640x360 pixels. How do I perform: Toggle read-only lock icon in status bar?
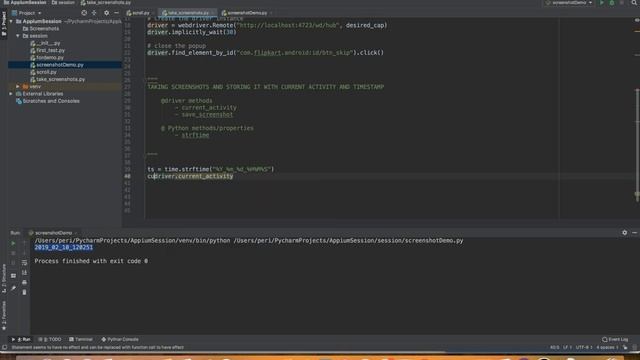tap(625, 348)
